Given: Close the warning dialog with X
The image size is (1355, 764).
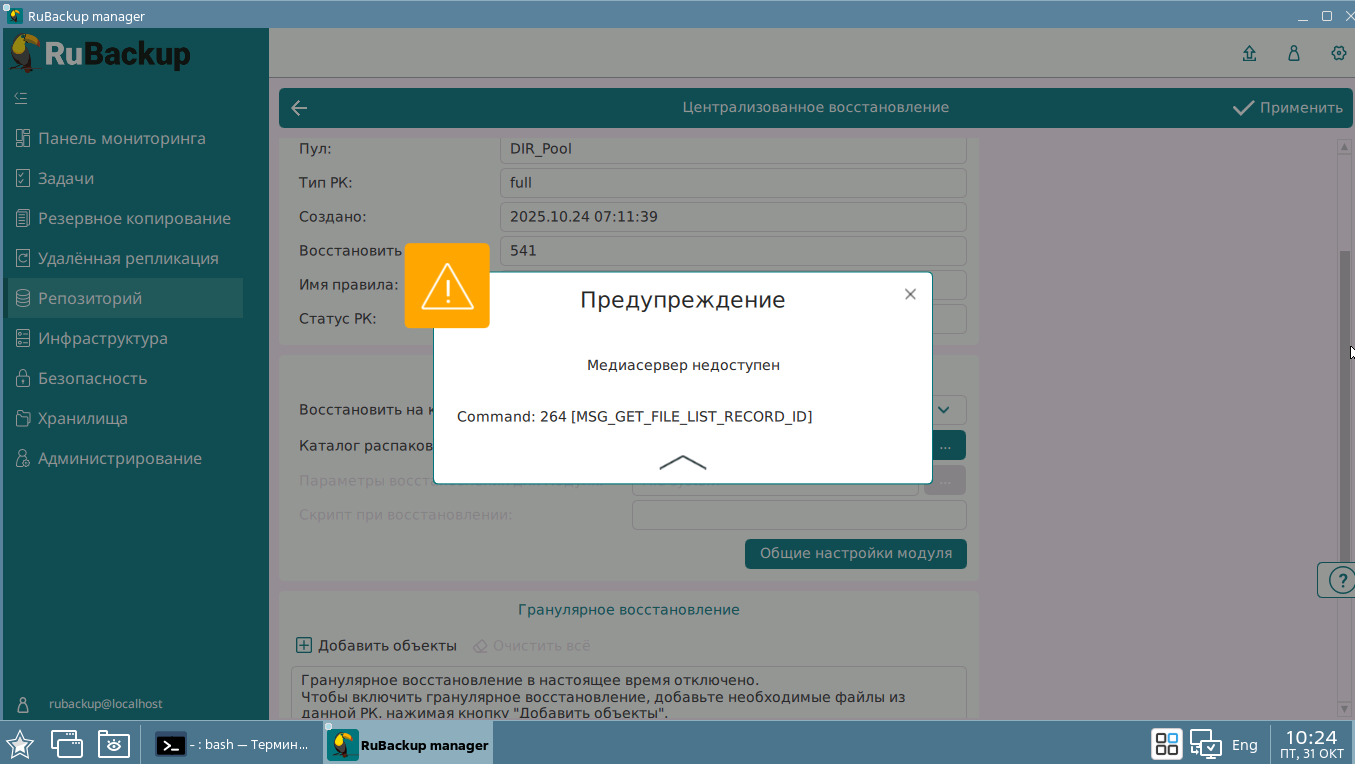Looking at the screenshot, I should coord(909,294).
